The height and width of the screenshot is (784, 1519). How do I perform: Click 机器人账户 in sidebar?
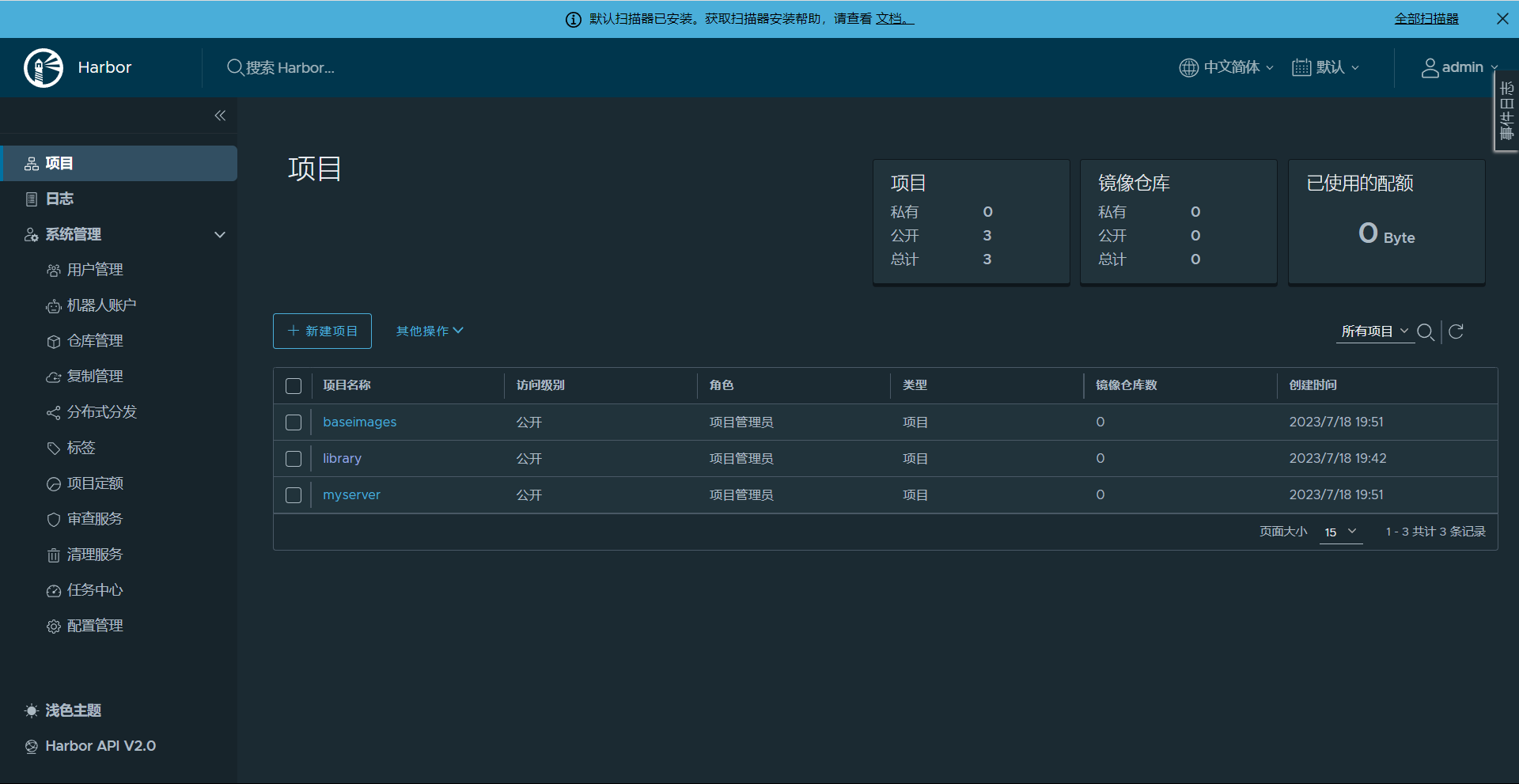coord(102,306)
